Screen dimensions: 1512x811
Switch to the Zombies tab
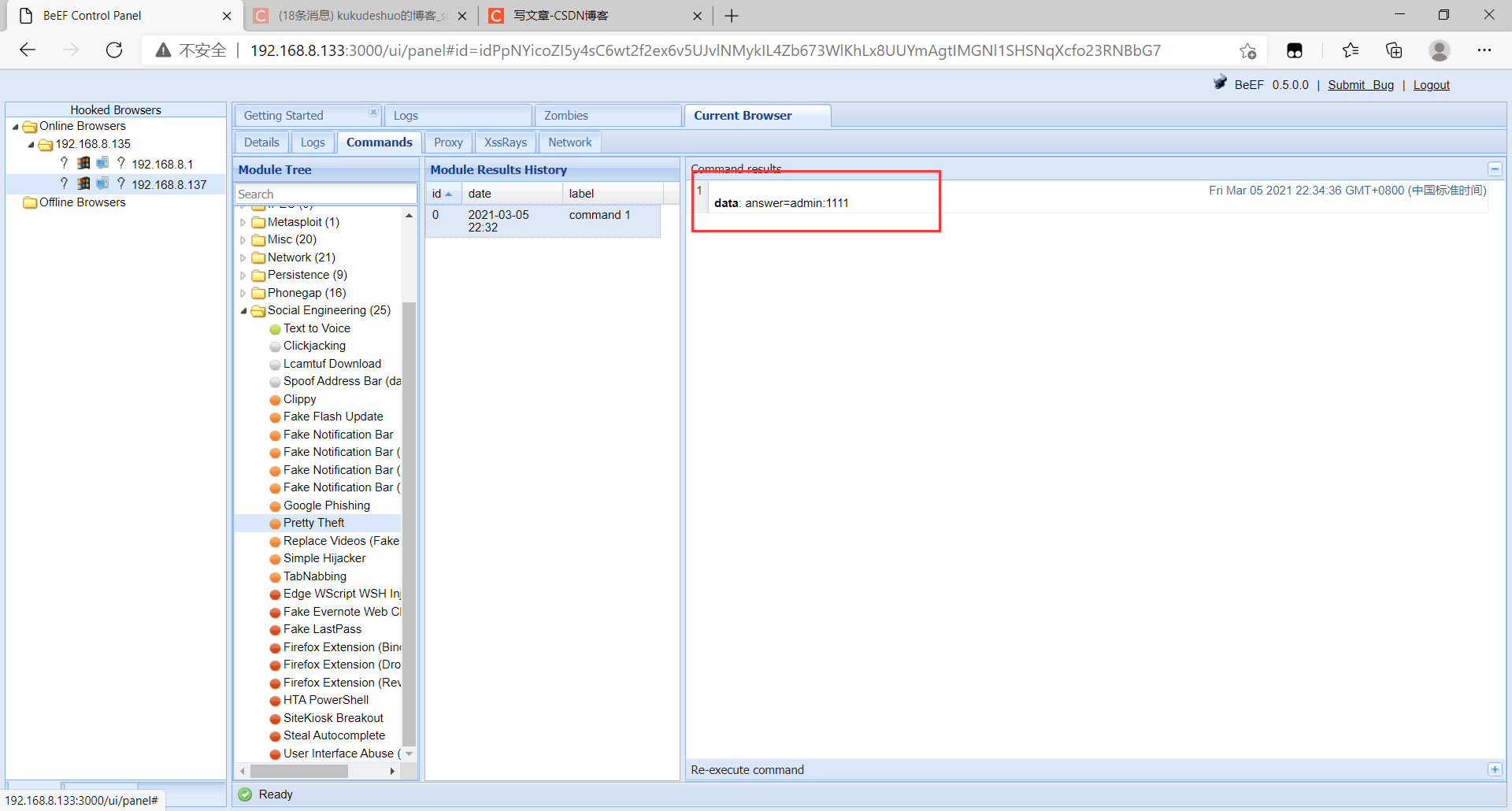coord(607,116)
